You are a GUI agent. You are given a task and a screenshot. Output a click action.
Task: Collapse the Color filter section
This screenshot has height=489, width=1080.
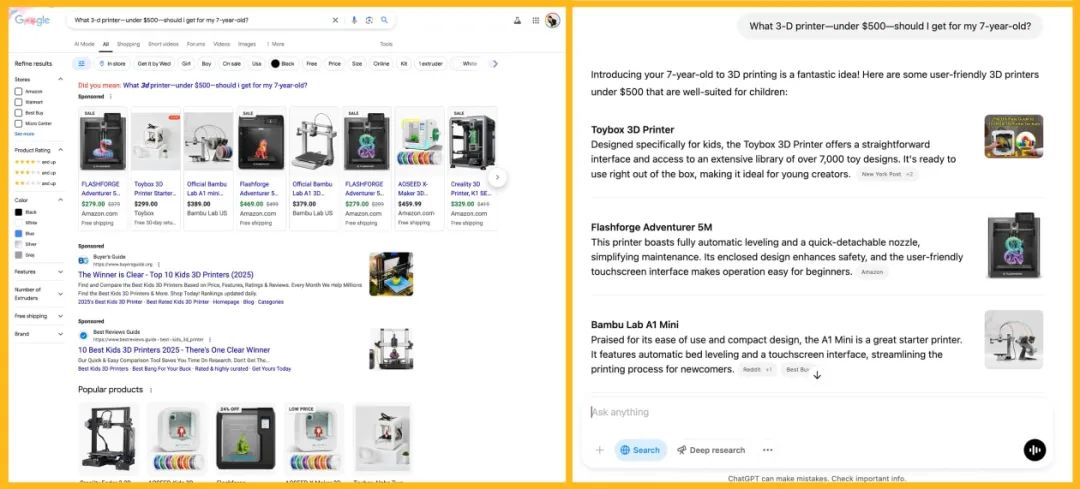coord(60,200)
